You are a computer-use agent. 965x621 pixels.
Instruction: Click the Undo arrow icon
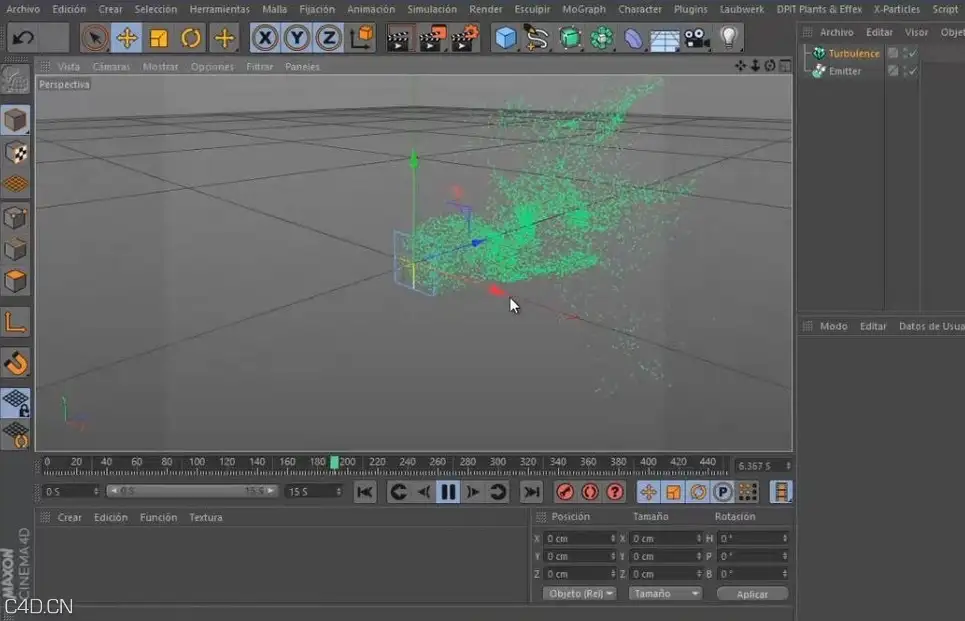coord(23,38)
